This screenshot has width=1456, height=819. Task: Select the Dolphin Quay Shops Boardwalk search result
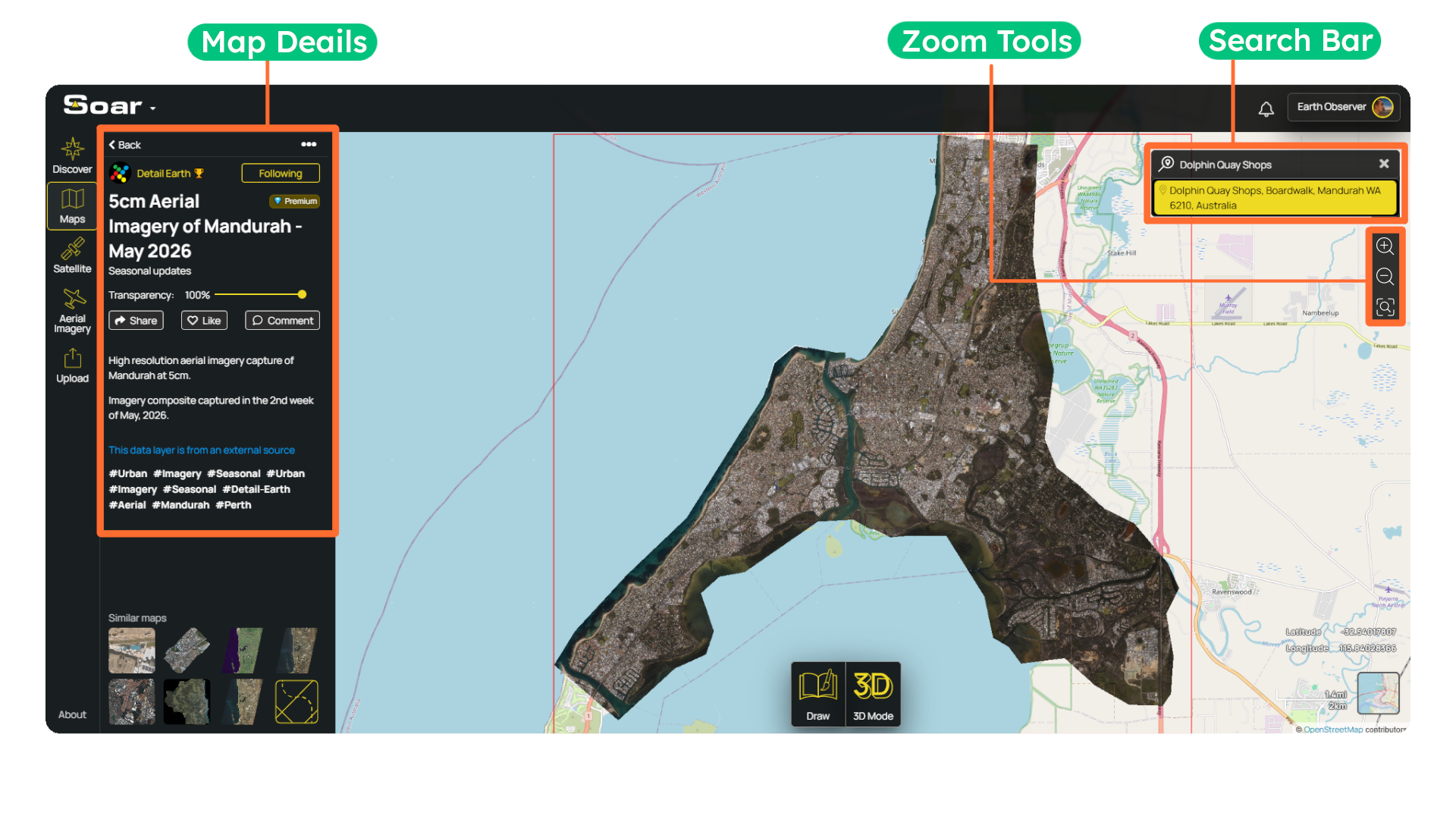(1275, 198)
